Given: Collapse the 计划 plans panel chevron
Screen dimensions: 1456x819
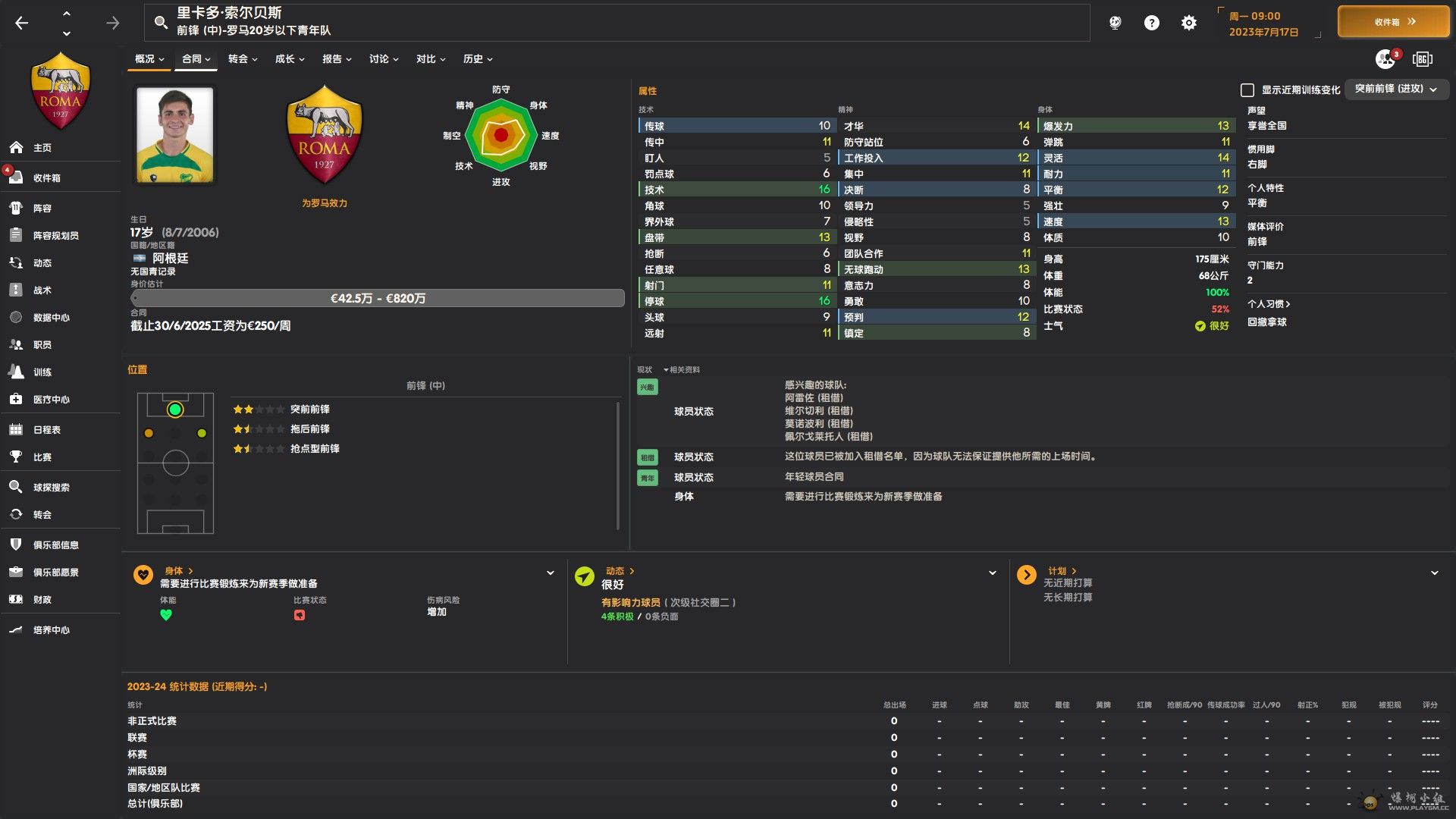Looking at the screenshot, I should tap(1435, 573).
